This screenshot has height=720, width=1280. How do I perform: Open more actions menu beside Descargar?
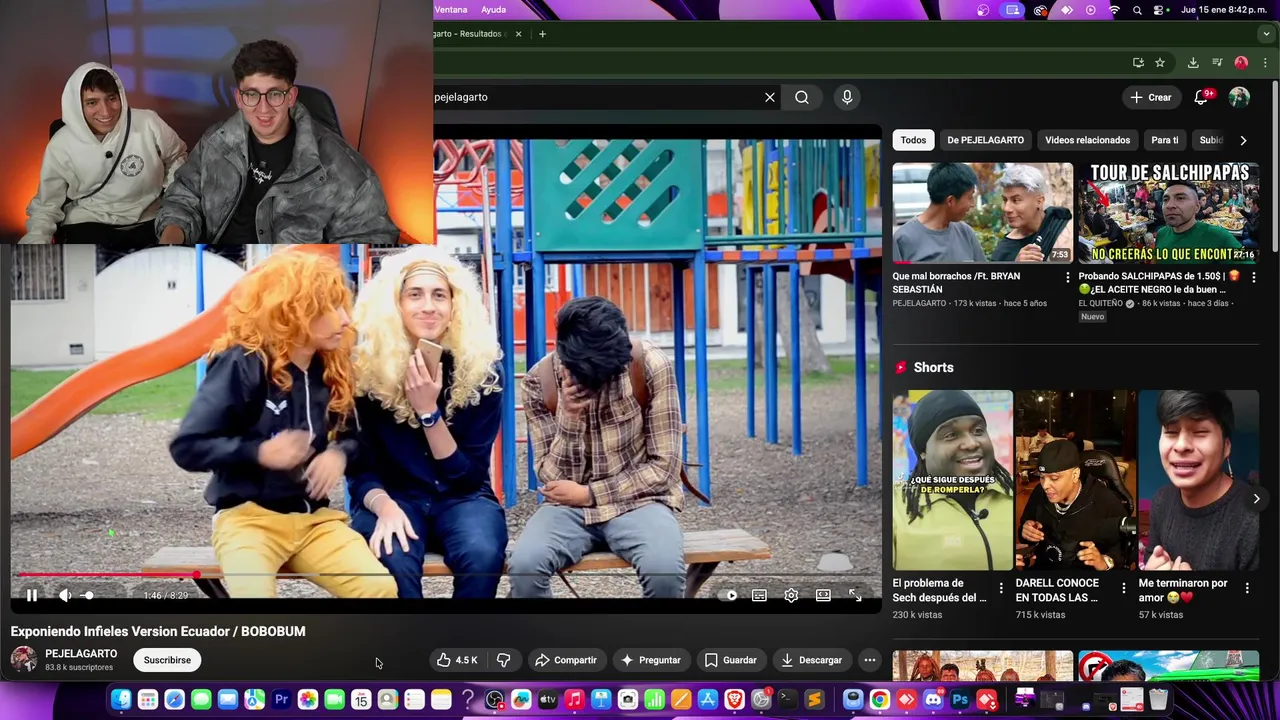[870, 660]
